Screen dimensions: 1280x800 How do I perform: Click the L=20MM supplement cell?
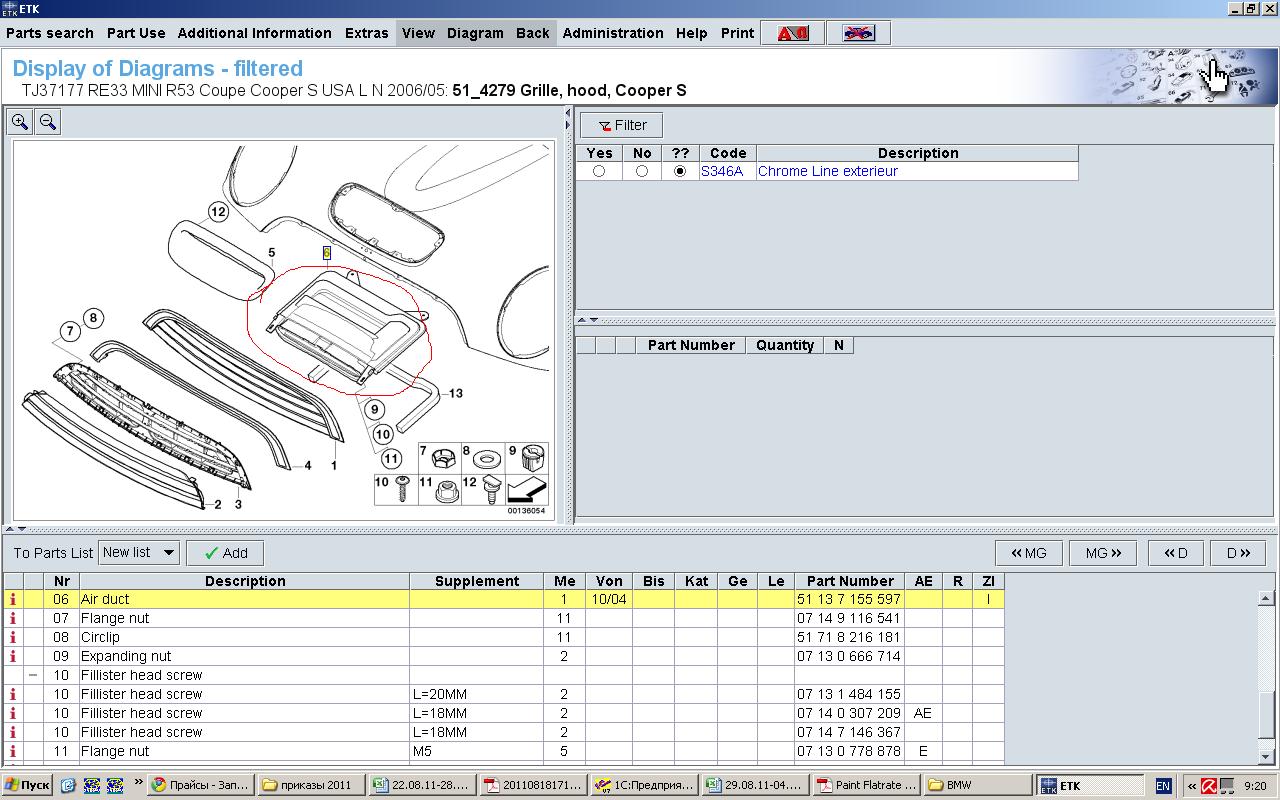[x=477, y=694]
